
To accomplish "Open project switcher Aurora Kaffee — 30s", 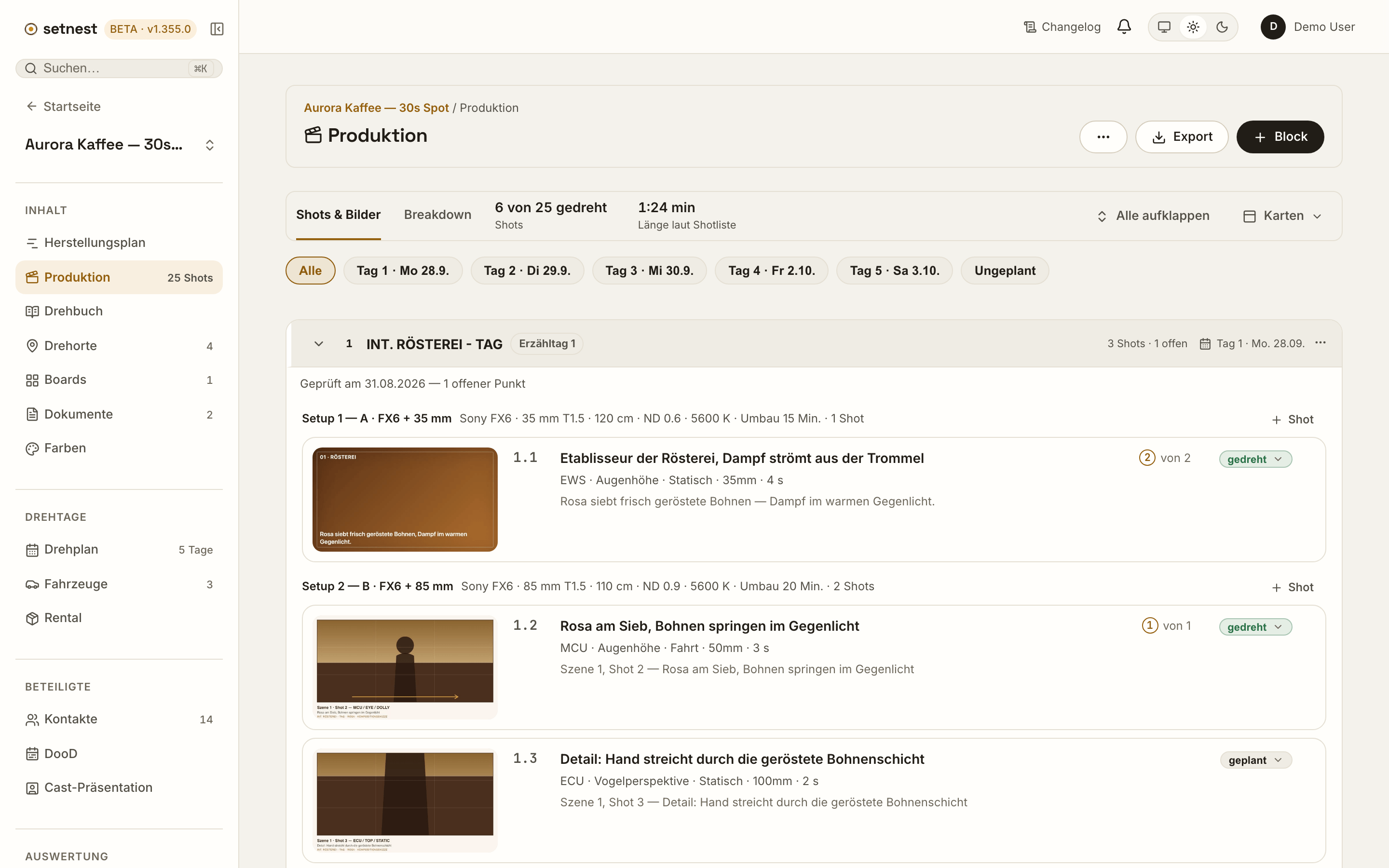I will (119, 145).
